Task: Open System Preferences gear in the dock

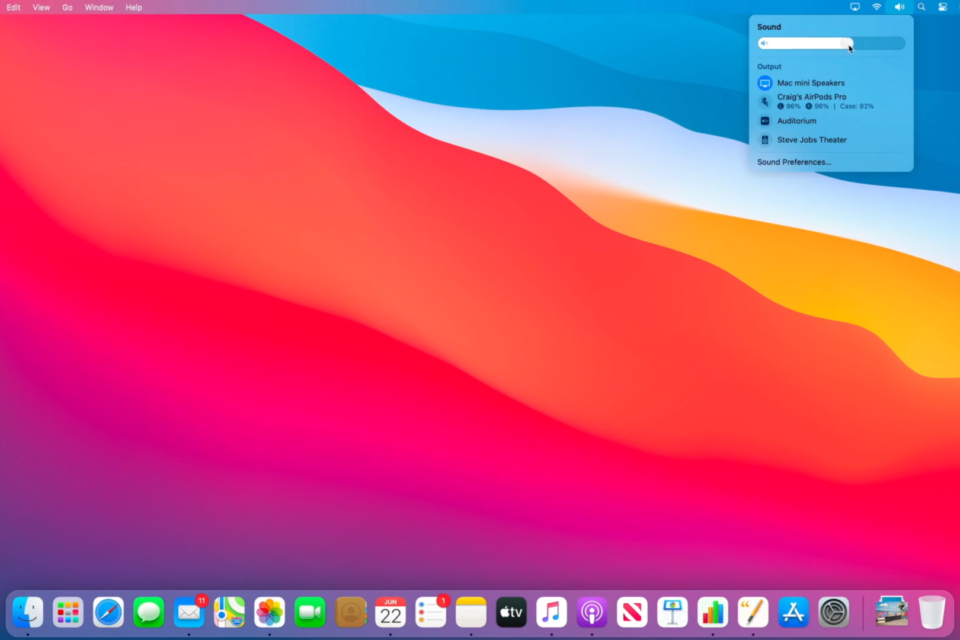Action: 833,611
